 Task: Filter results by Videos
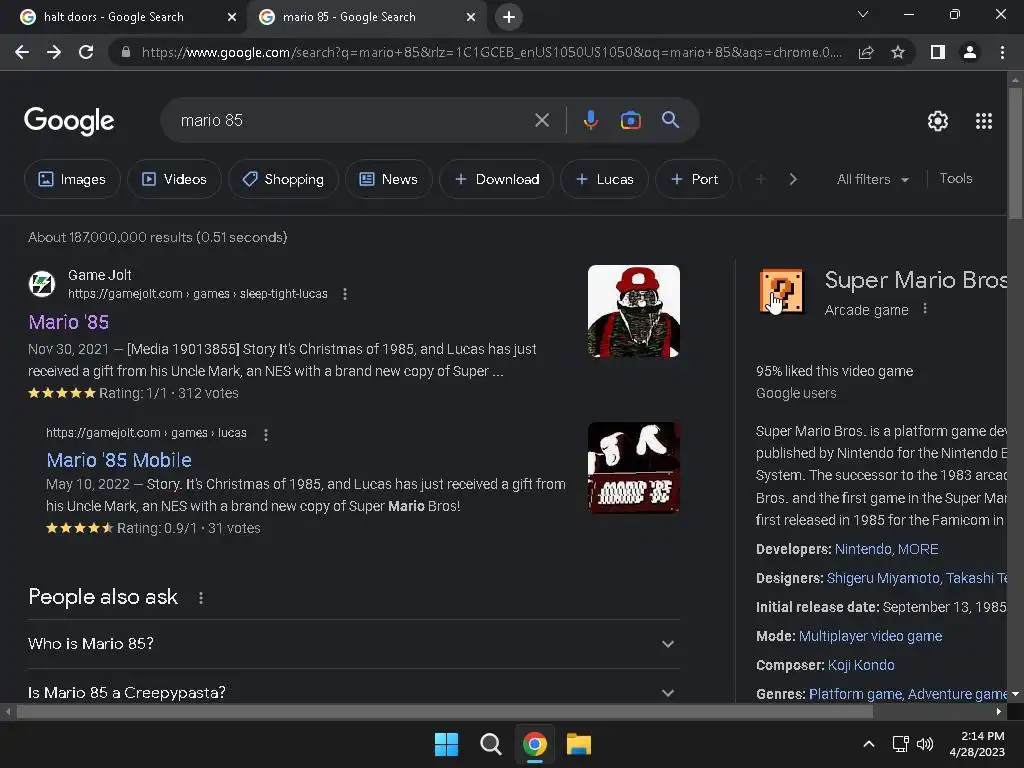[x=174, y=179]
